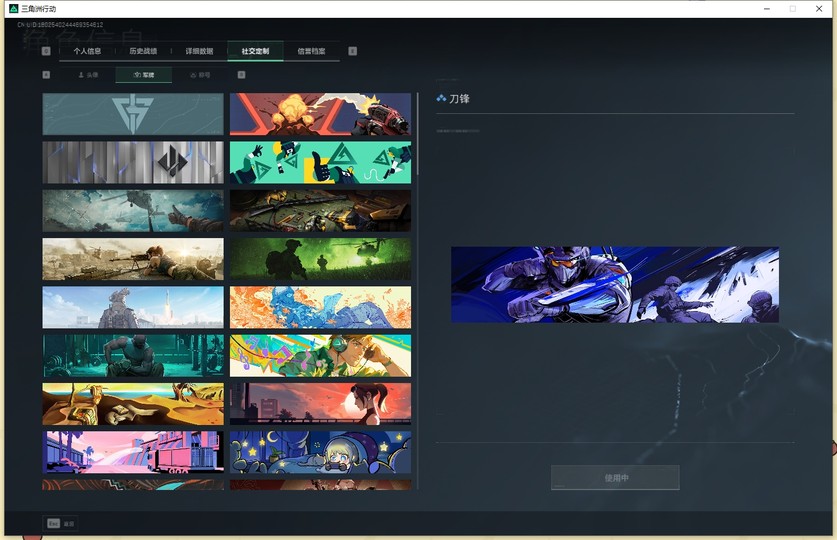
Task: Select the girl with headphones banner
Action: pyautogui.click(x=320, y=355)
